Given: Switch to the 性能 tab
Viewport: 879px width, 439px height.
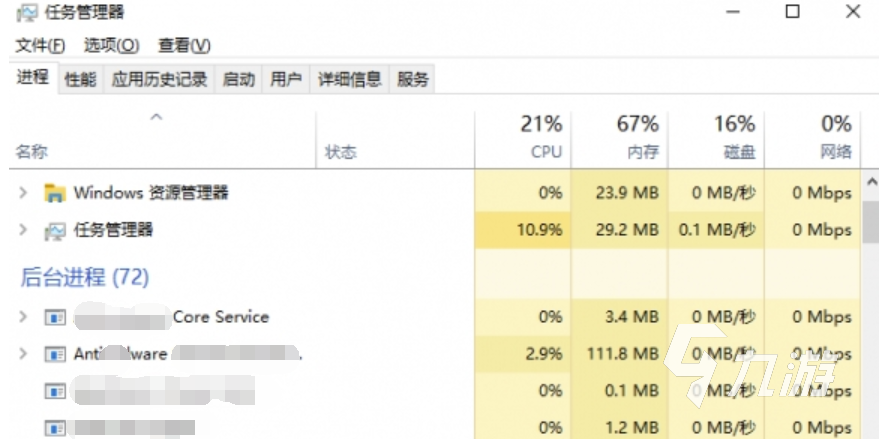Looking at the screenshot, I should 81,80.
